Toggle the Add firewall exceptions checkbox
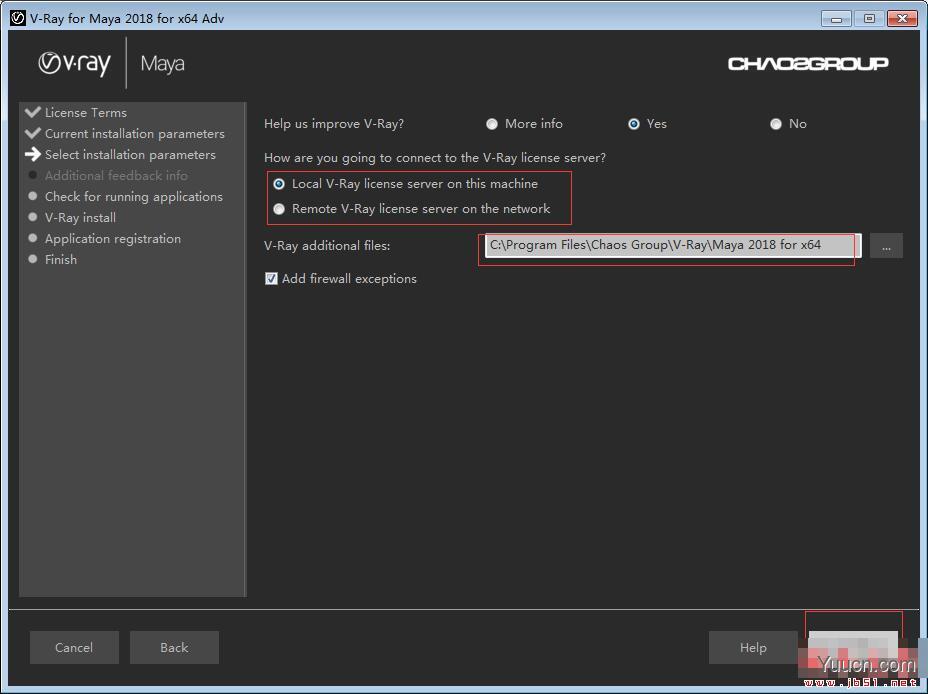 271,279
